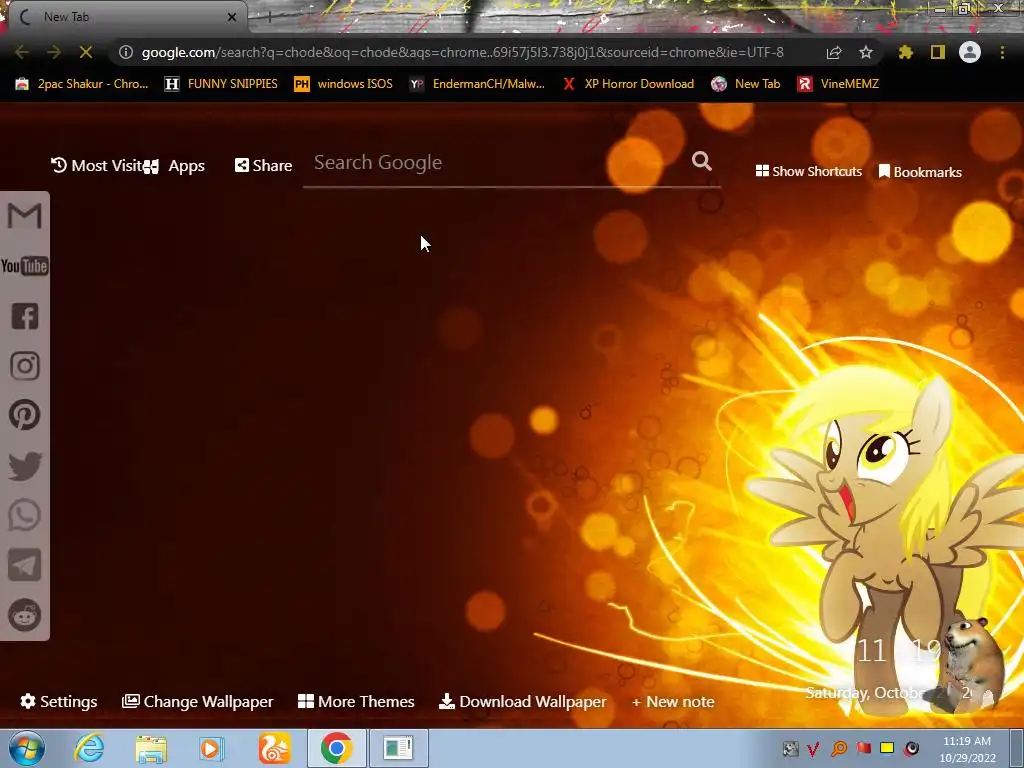
Task: Open WhatsApp shortcut in the sidebar
Action: pos(25,515)
